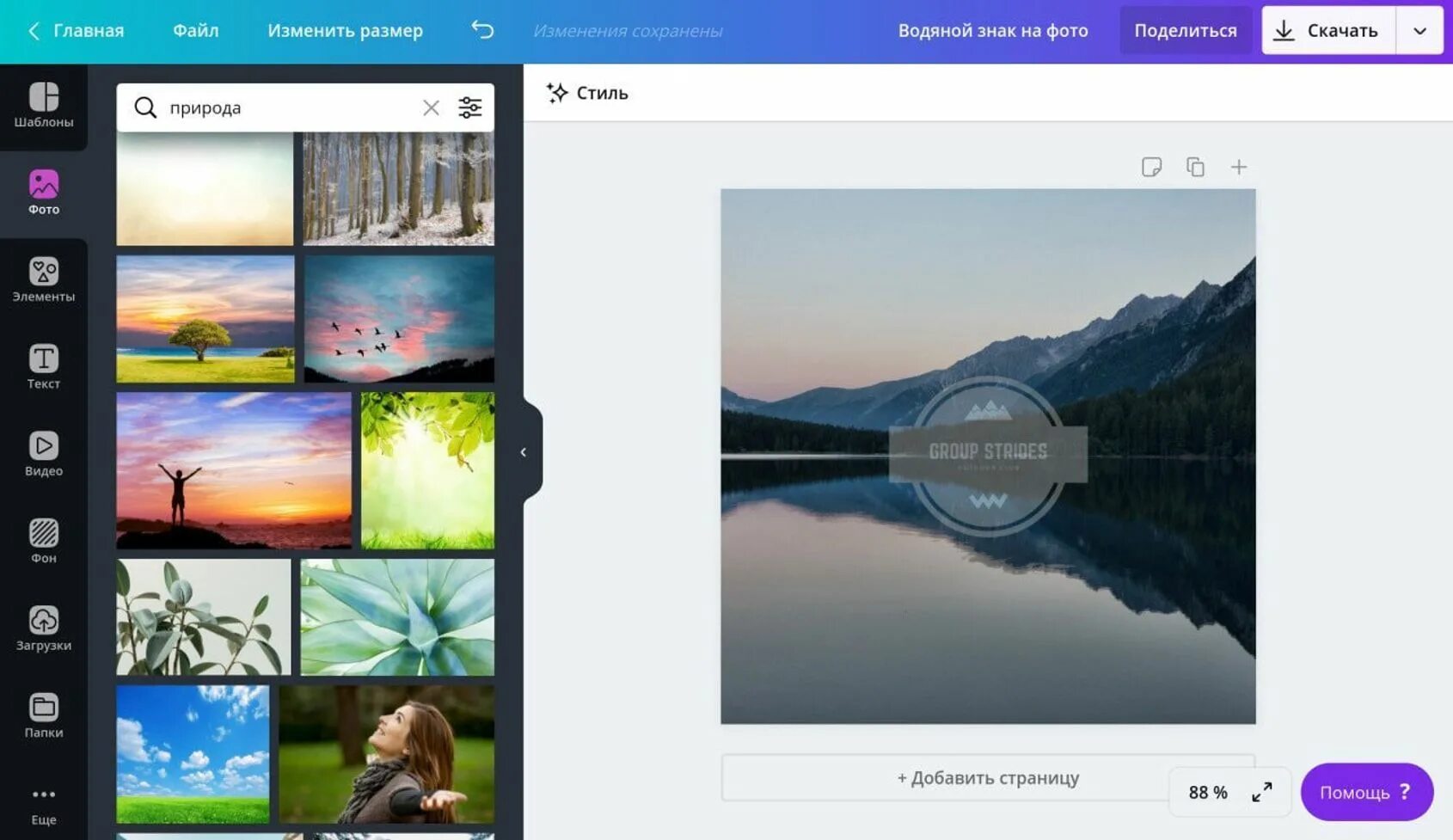Open the Шаблоны (templates) sidebar panel
The width and height of the screenshot is (1453, 840).
pos(43,106)
